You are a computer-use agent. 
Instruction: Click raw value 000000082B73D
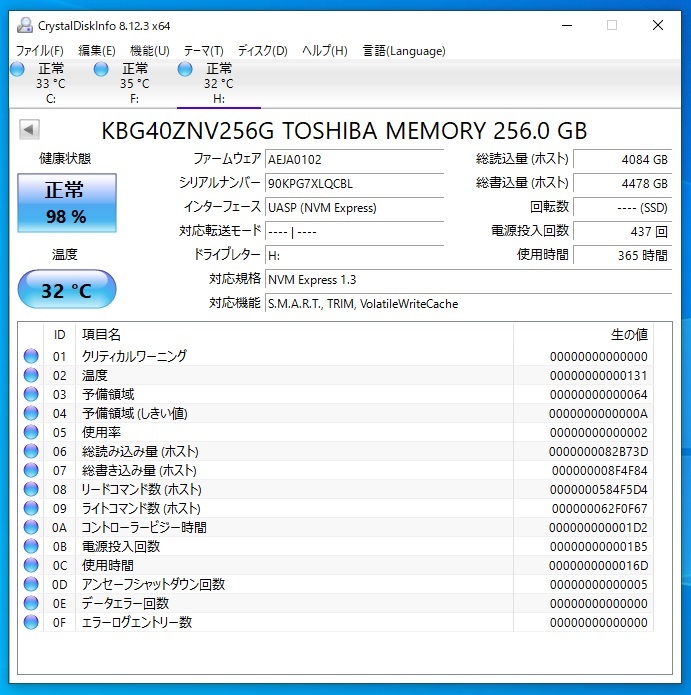click(x=598, y=452)
